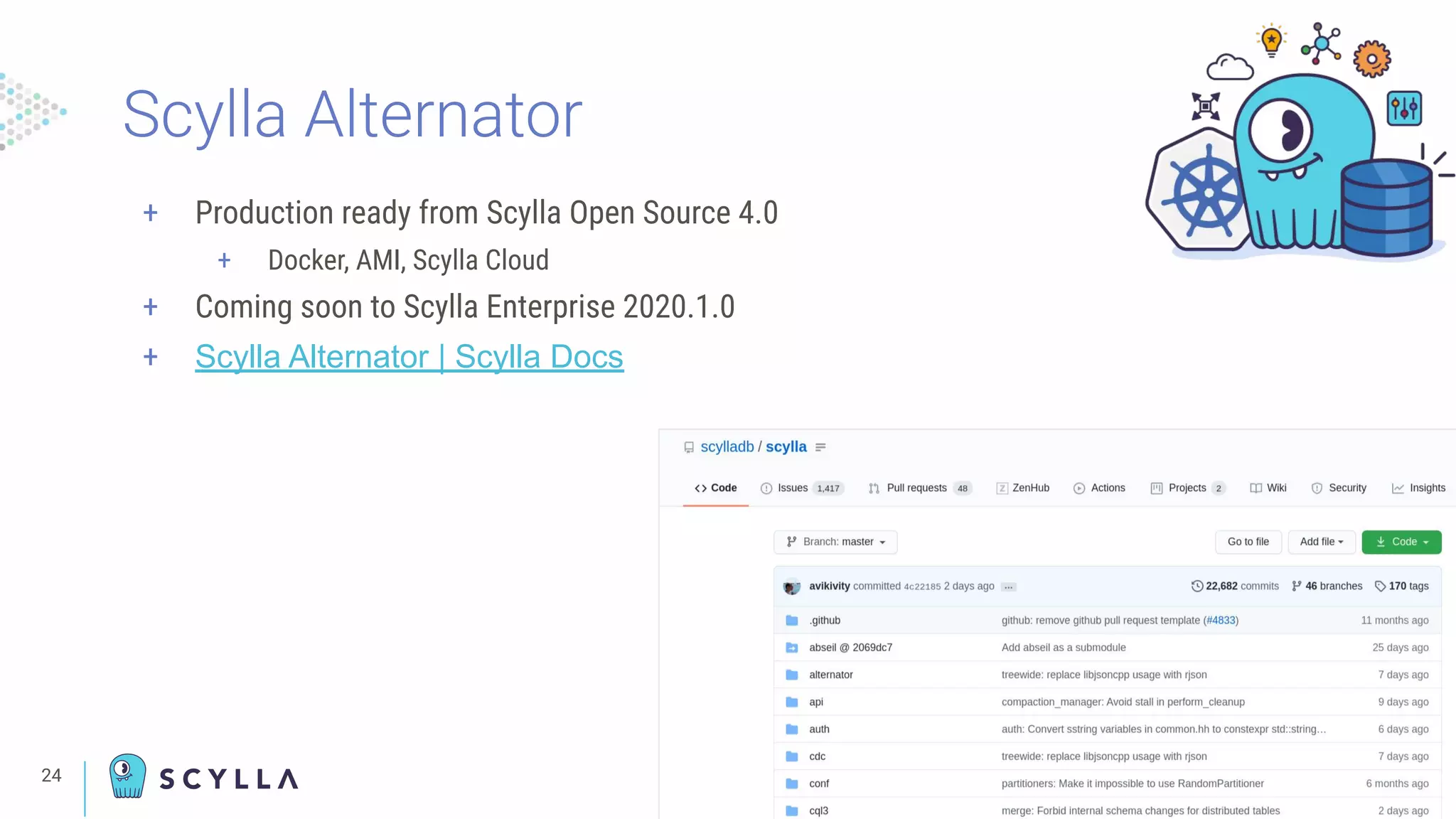The width and height of the screenshot is (1456, 819).
Task: Click the repository book icon beside scylladb
Action: click(x=688, y=447)
